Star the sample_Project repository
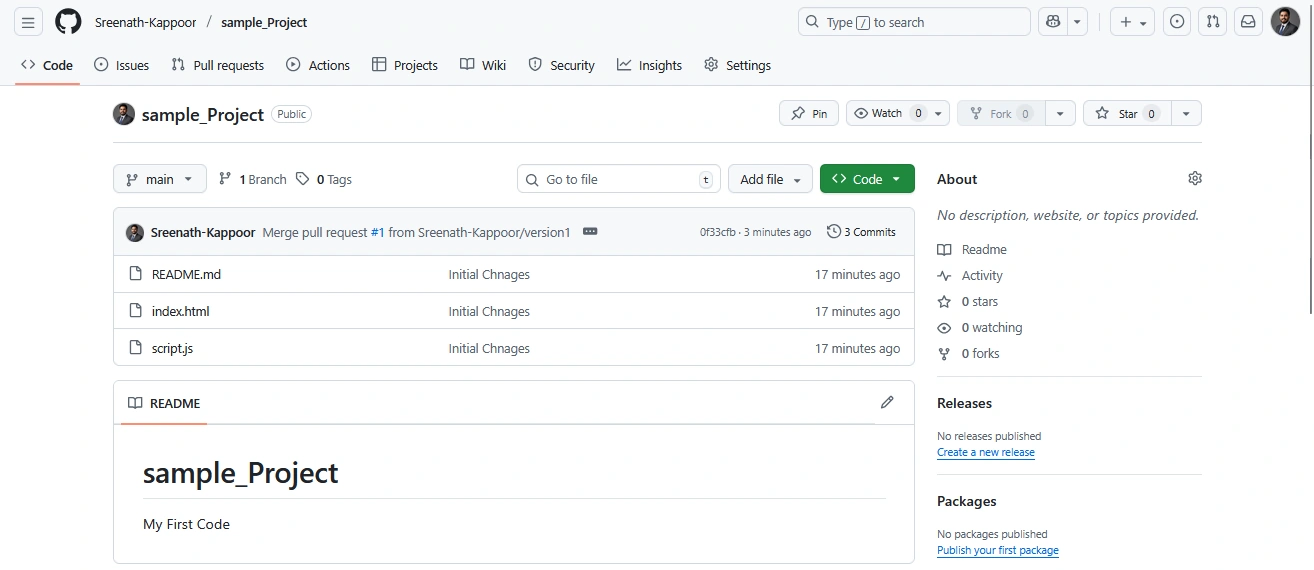The image size is (1314, 570). 1127,114
